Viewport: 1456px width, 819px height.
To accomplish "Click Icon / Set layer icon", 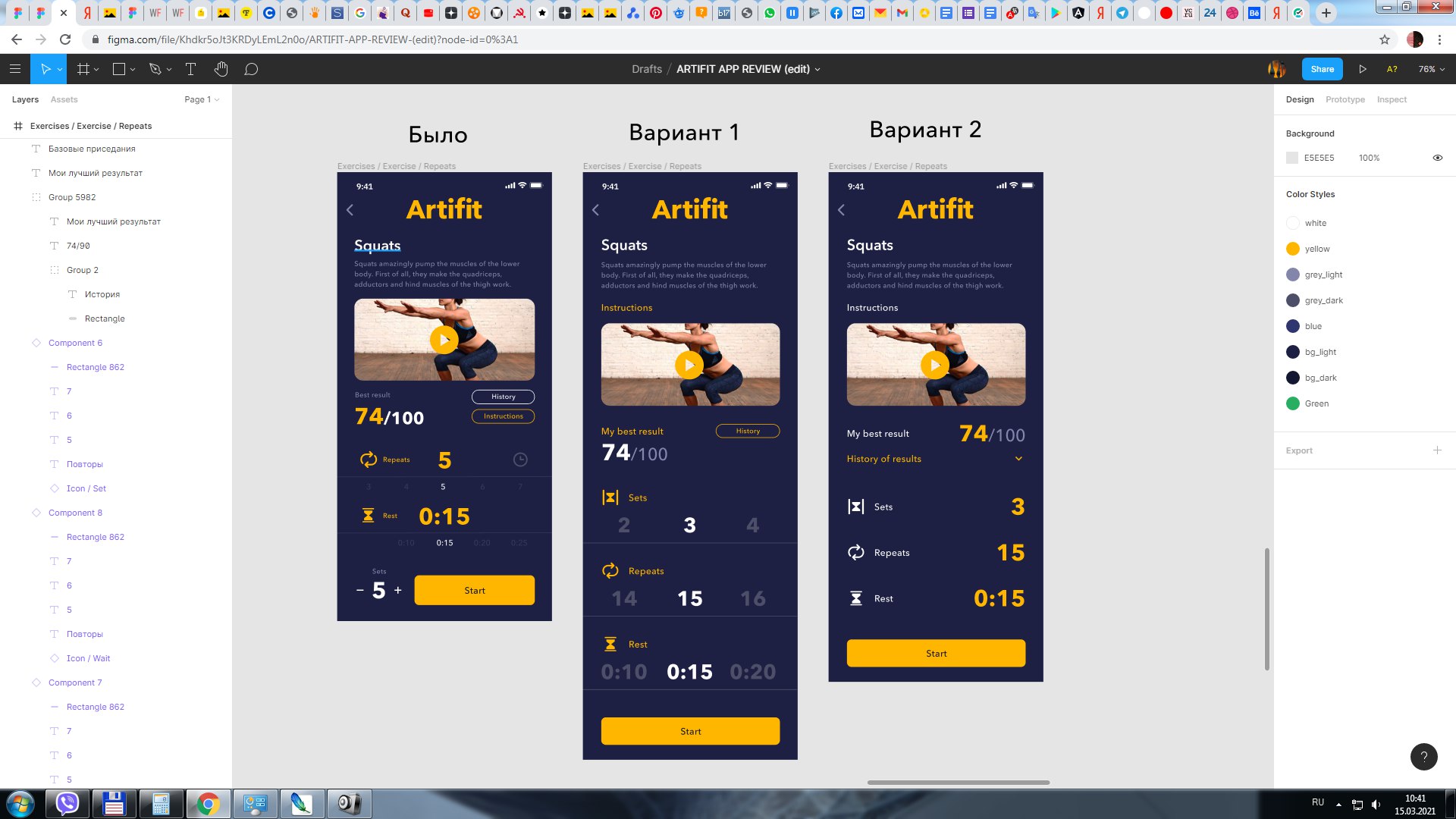I will [x=54, y=488].
